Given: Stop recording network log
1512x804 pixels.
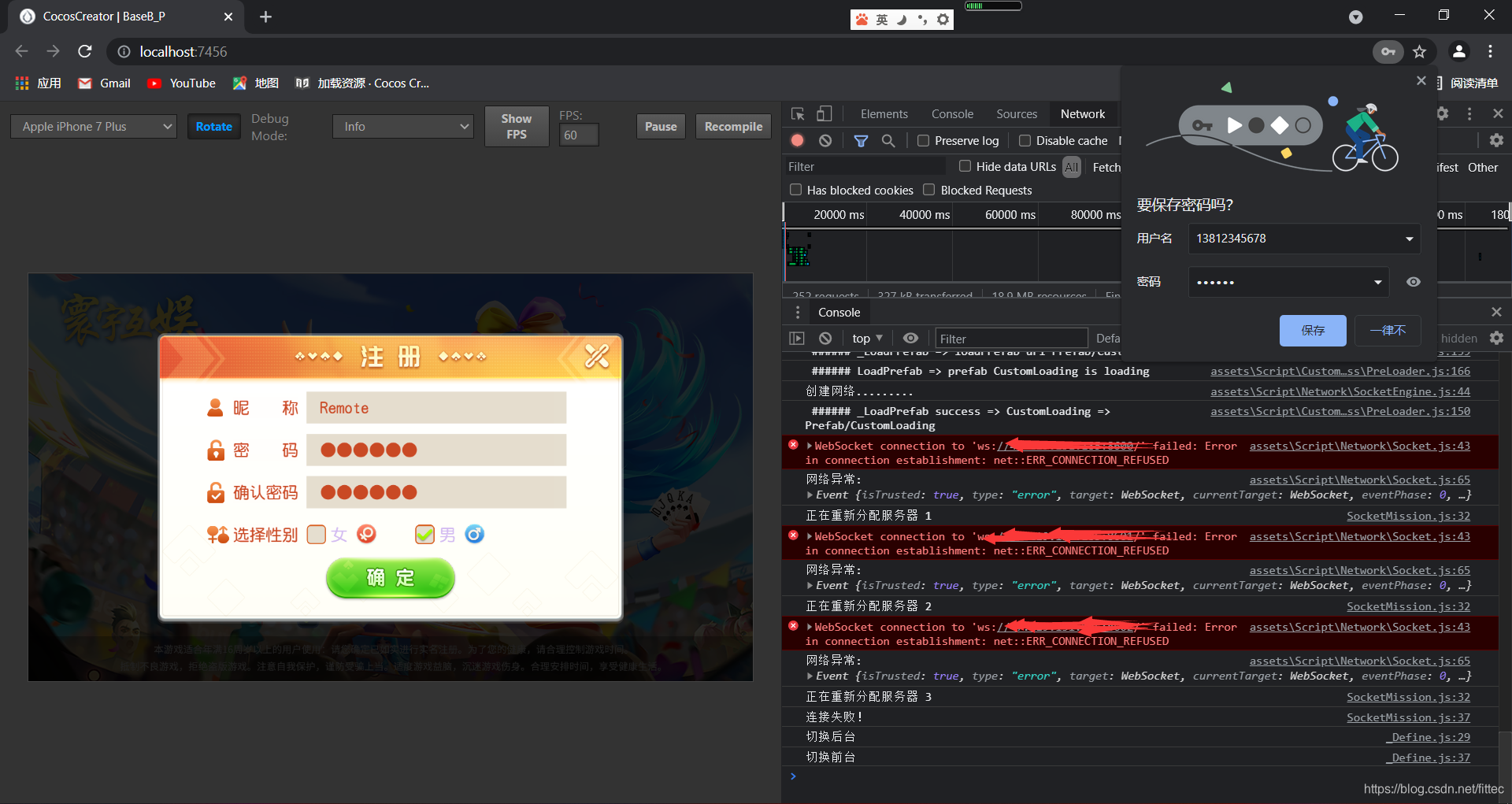Looking at the screenshot, I should point(798,140).
